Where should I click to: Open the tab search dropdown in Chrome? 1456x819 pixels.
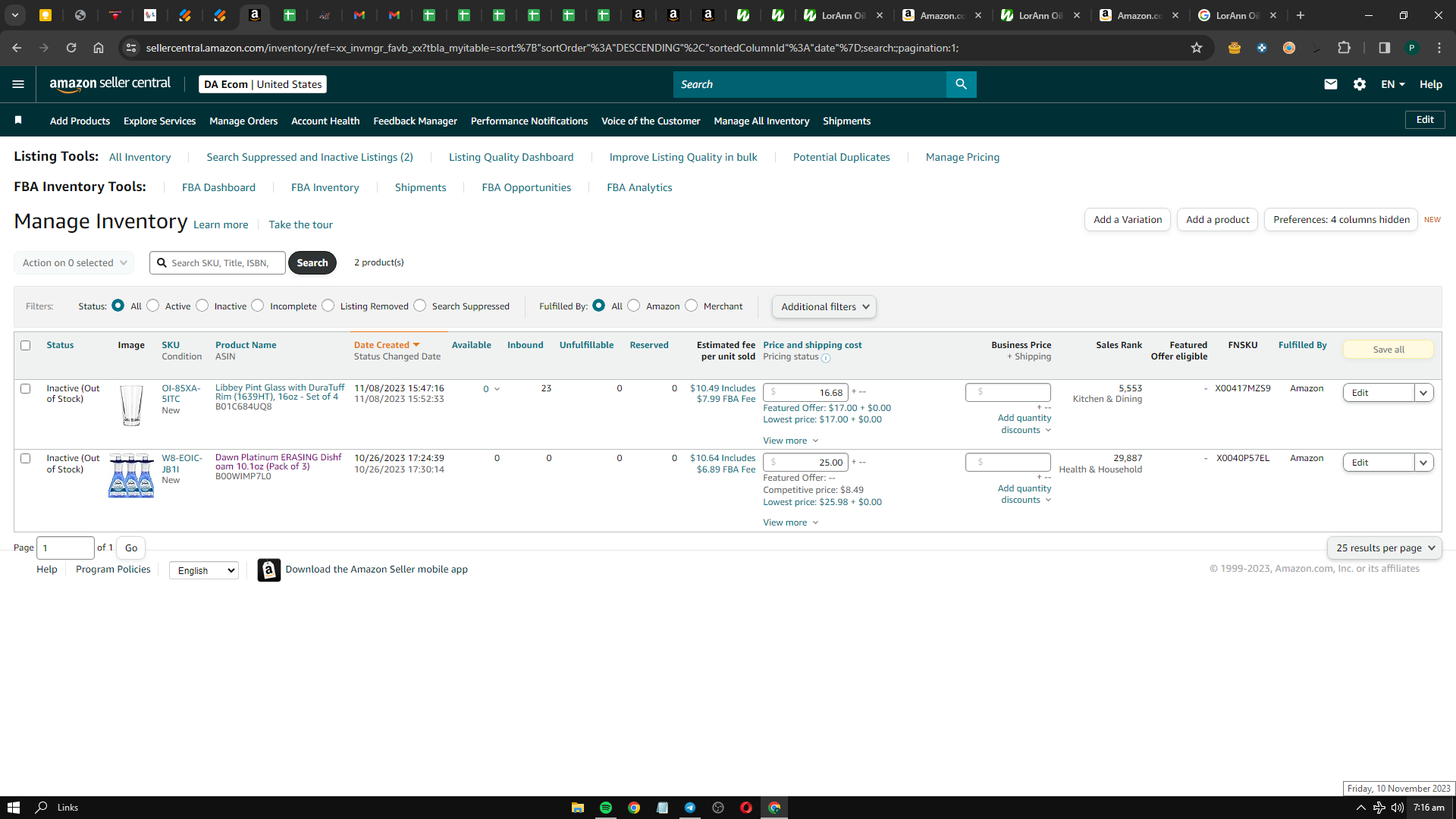pyautogui.click(x=14, y=15)
